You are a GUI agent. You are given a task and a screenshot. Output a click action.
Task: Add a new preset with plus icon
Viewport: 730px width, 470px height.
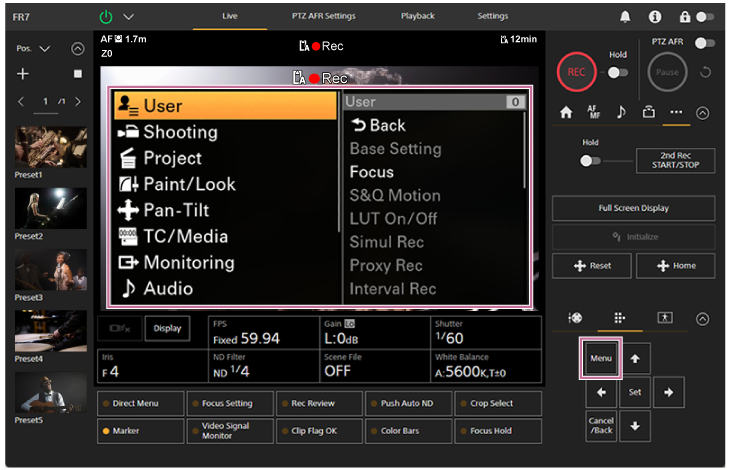tap(23, 74)
